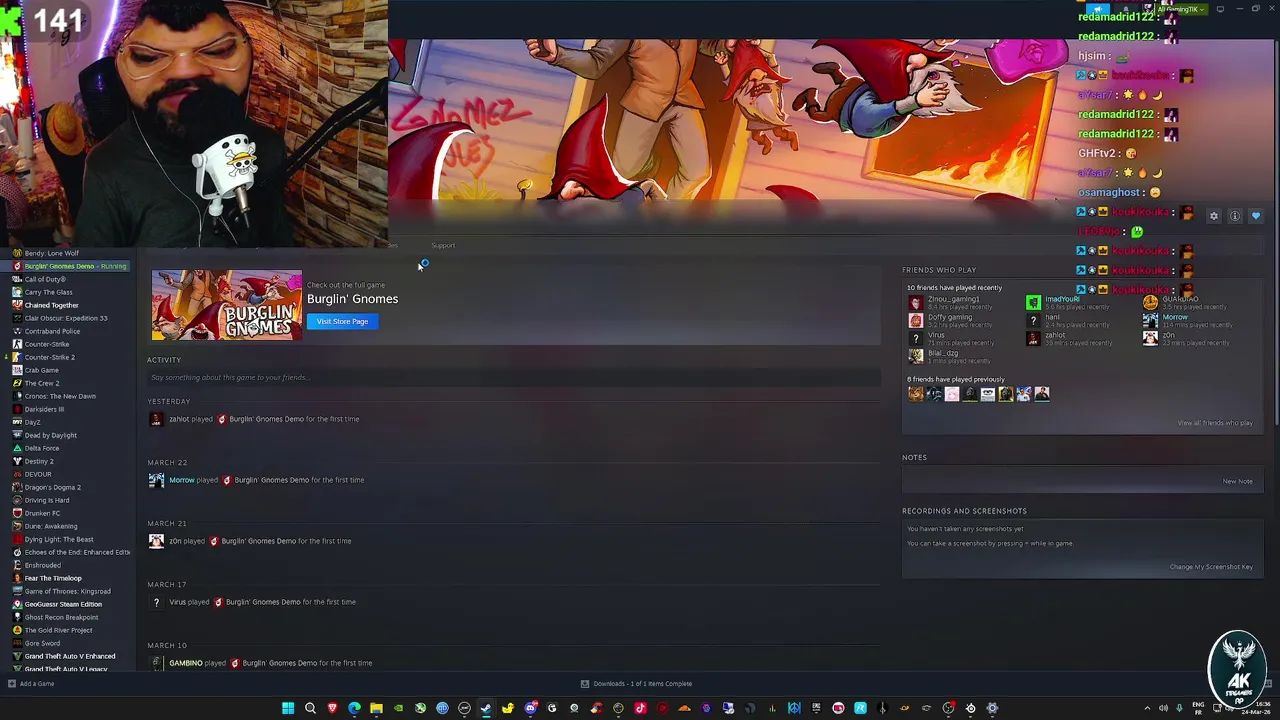Select Dying Light: The Beast
The image size is (1280, 720).
(59, 539)
